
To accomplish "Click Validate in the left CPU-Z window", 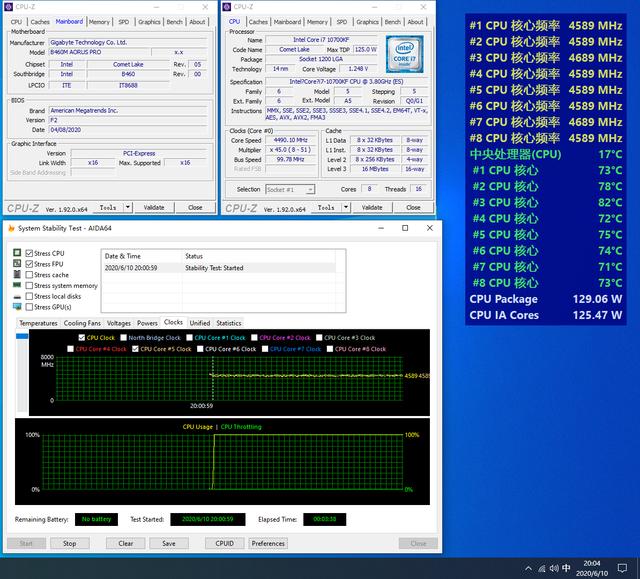I will pos(154,207).
